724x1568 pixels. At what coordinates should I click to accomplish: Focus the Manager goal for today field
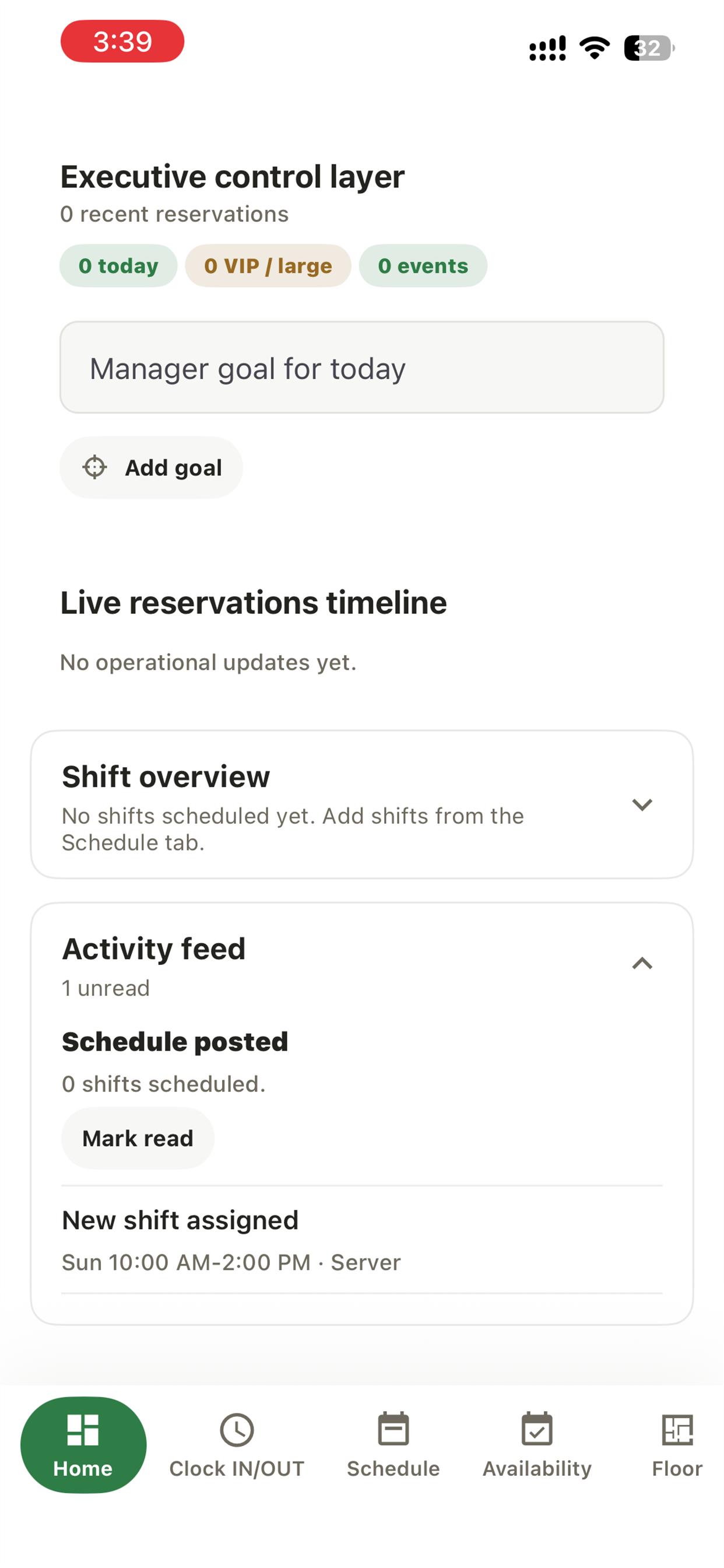click(361, 367)
